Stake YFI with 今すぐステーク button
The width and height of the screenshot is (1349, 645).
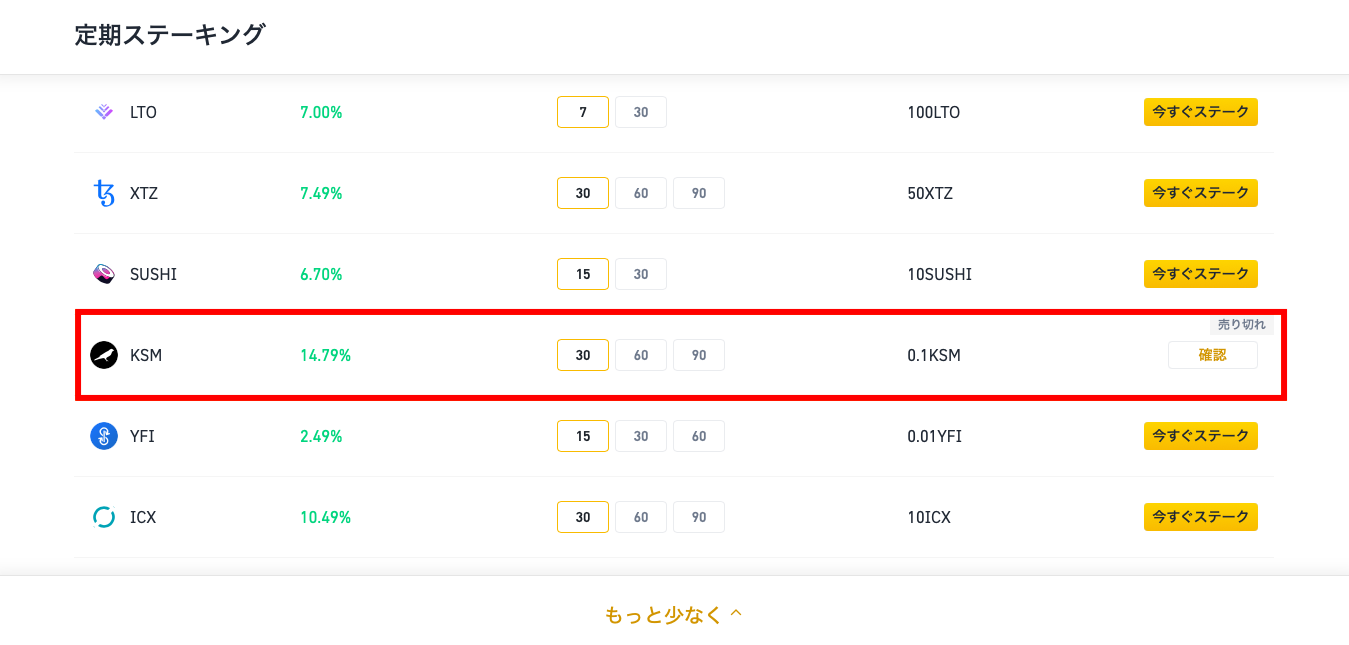(x=1201, y=436)
